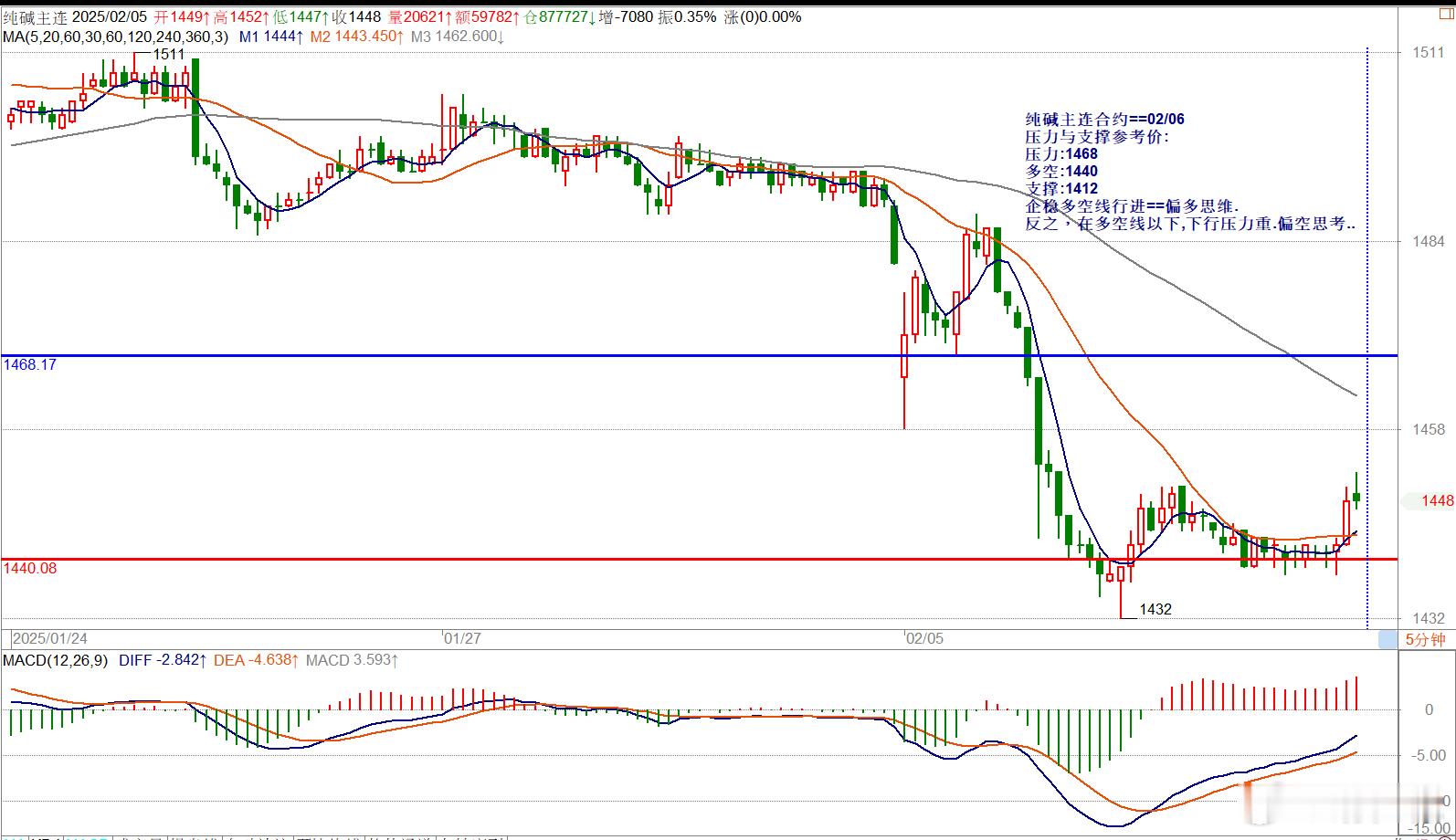Click the 1432 low marker near candles
This screenshot has height=840, width=1456.
coord(1155,609)
